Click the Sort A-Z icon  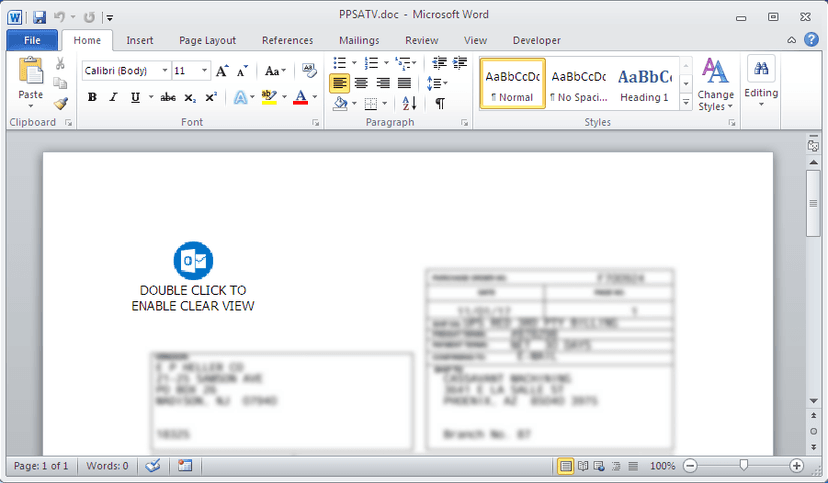(x=409, y=103)
